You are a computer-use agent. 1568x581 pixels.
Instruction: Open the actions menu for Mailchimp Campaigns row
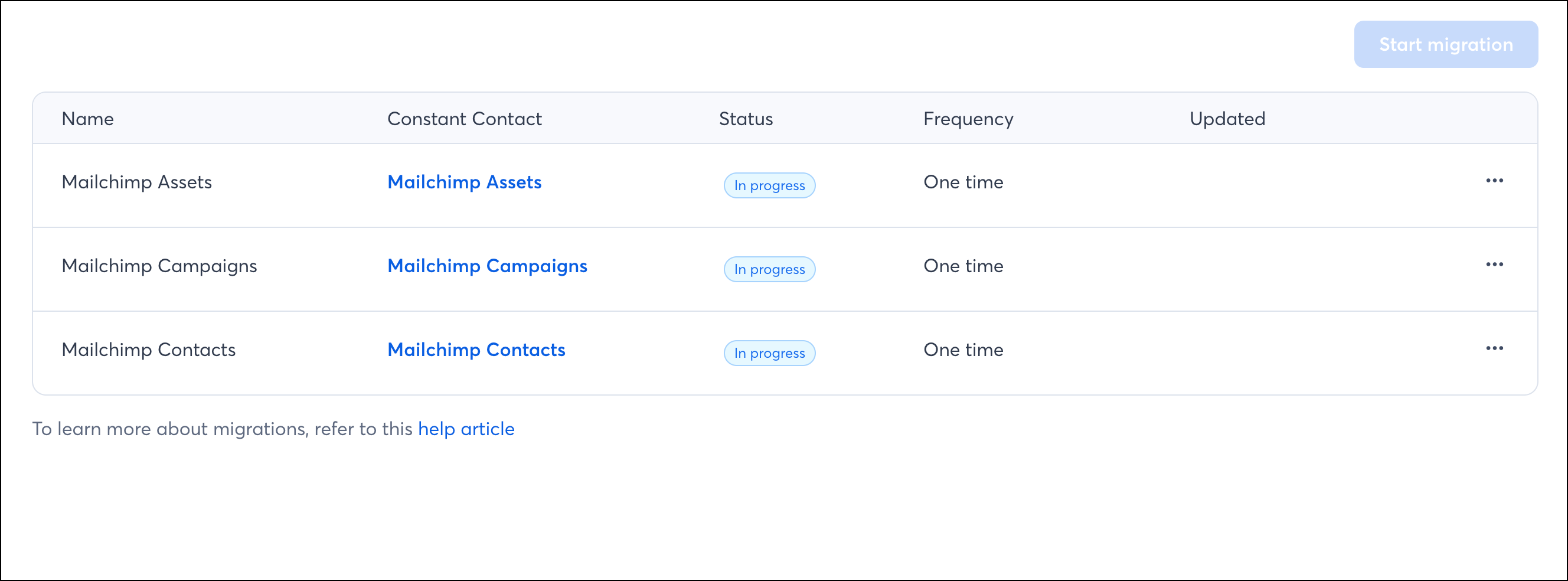1495,265
